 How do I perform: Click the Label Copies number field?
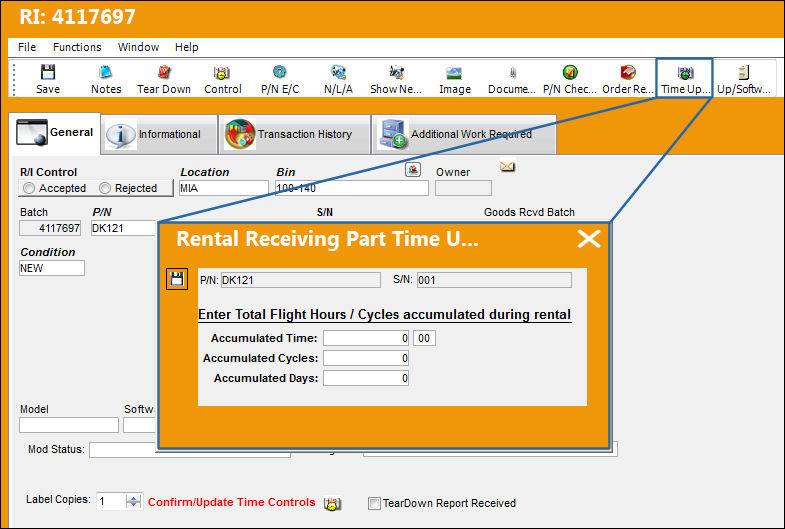click(112, 501)
